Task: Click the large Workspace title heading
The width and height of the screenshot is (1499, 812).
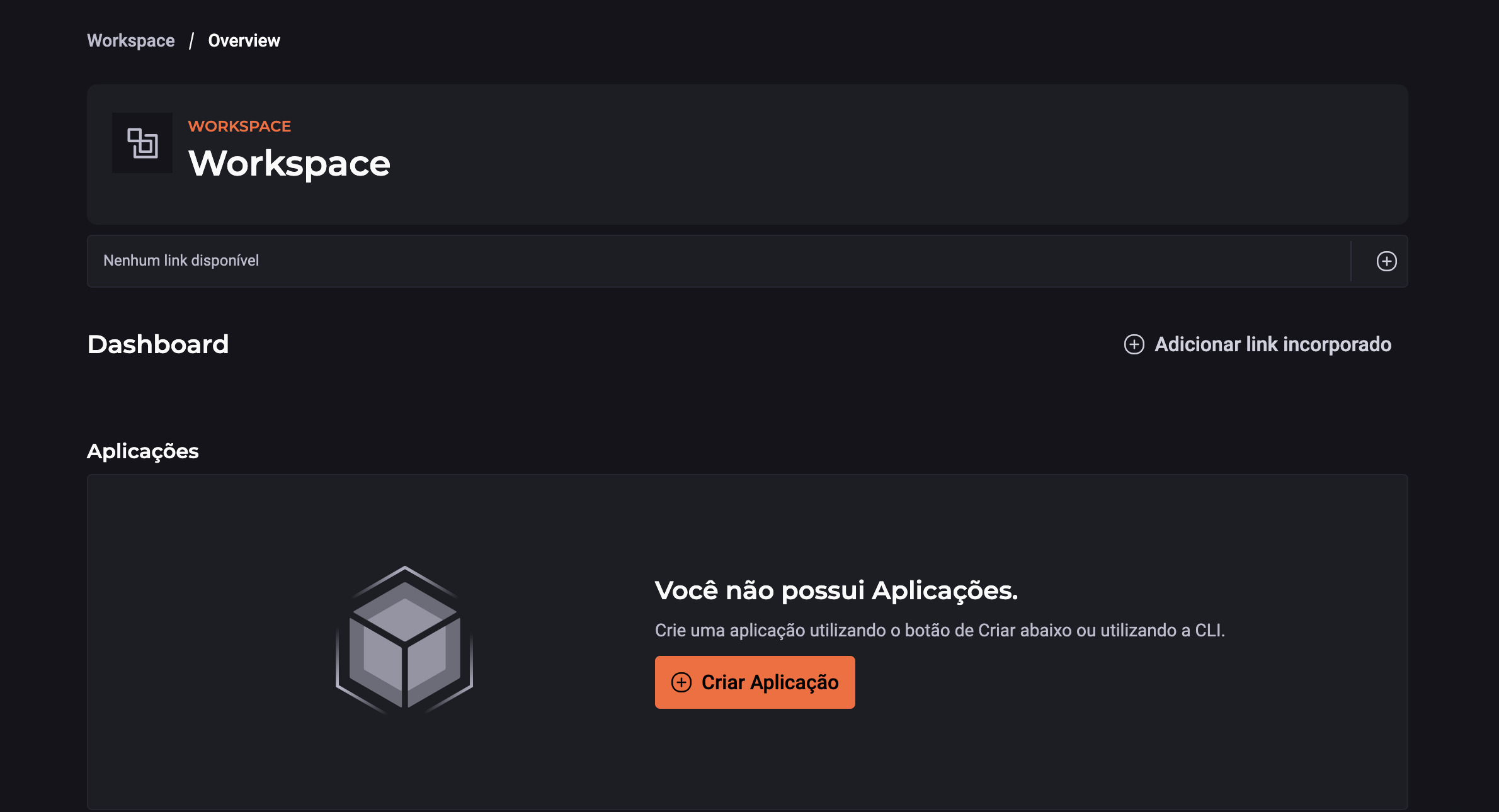Action: [x=289, y=164]
